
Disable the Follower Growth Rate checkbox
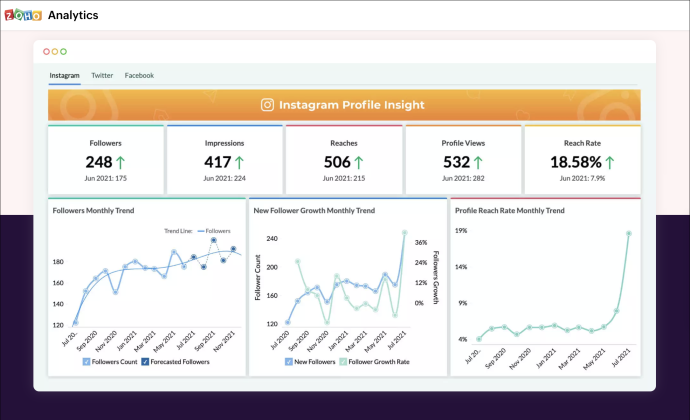coord(343,362)
